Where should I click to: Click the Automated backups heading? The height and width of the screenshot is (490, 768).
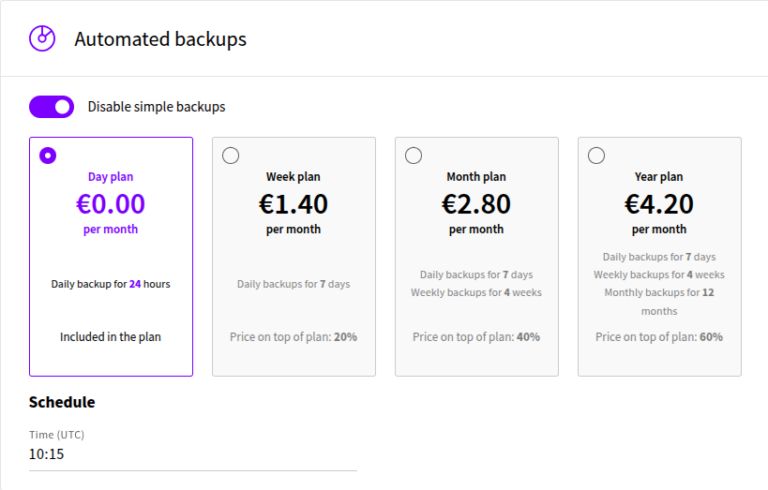point(160,39)
